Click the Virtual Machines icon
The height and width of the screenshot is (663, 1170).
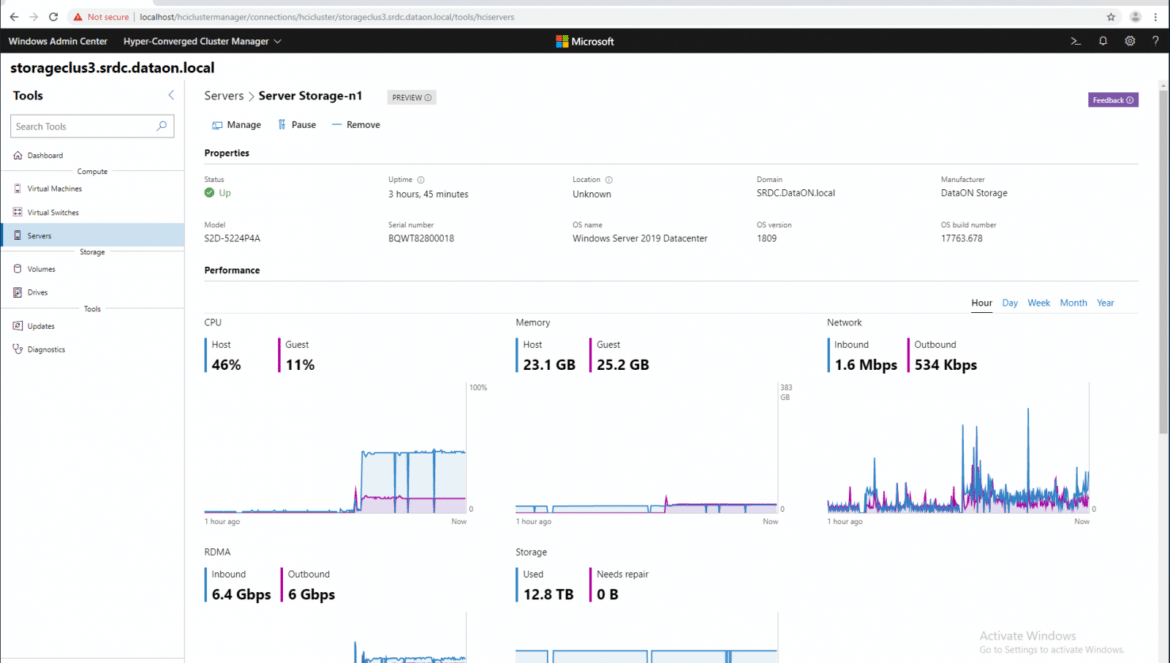pyautogui.click(x=18, y=189)
